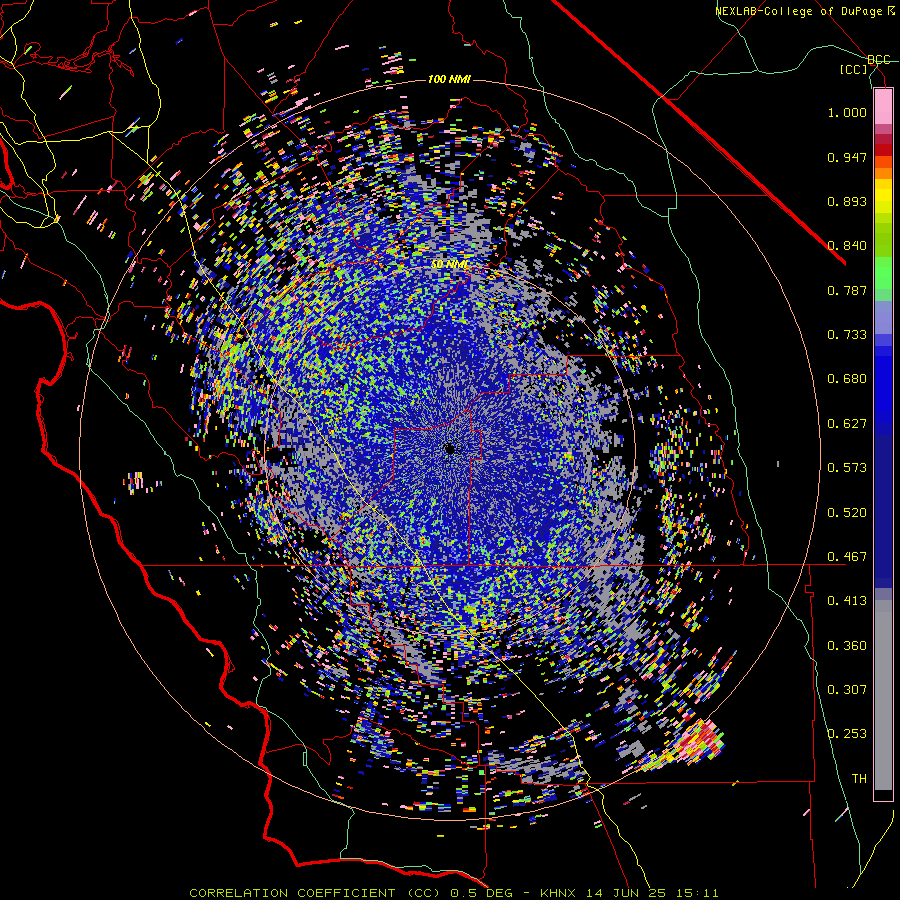Select the 0.520 legend value

tap(847, 513)
